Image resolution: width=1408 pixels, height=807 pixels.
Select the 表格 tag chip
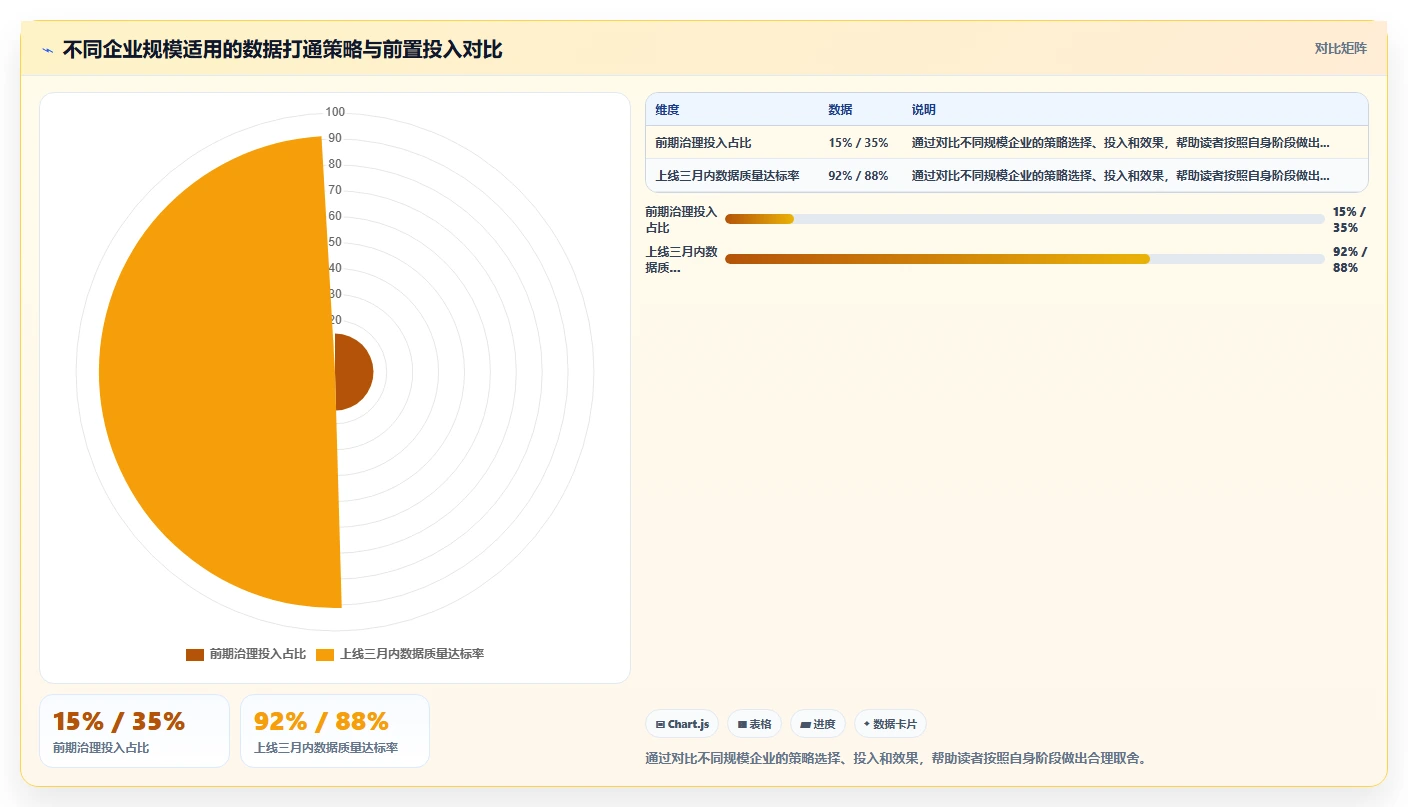(754, 724)
